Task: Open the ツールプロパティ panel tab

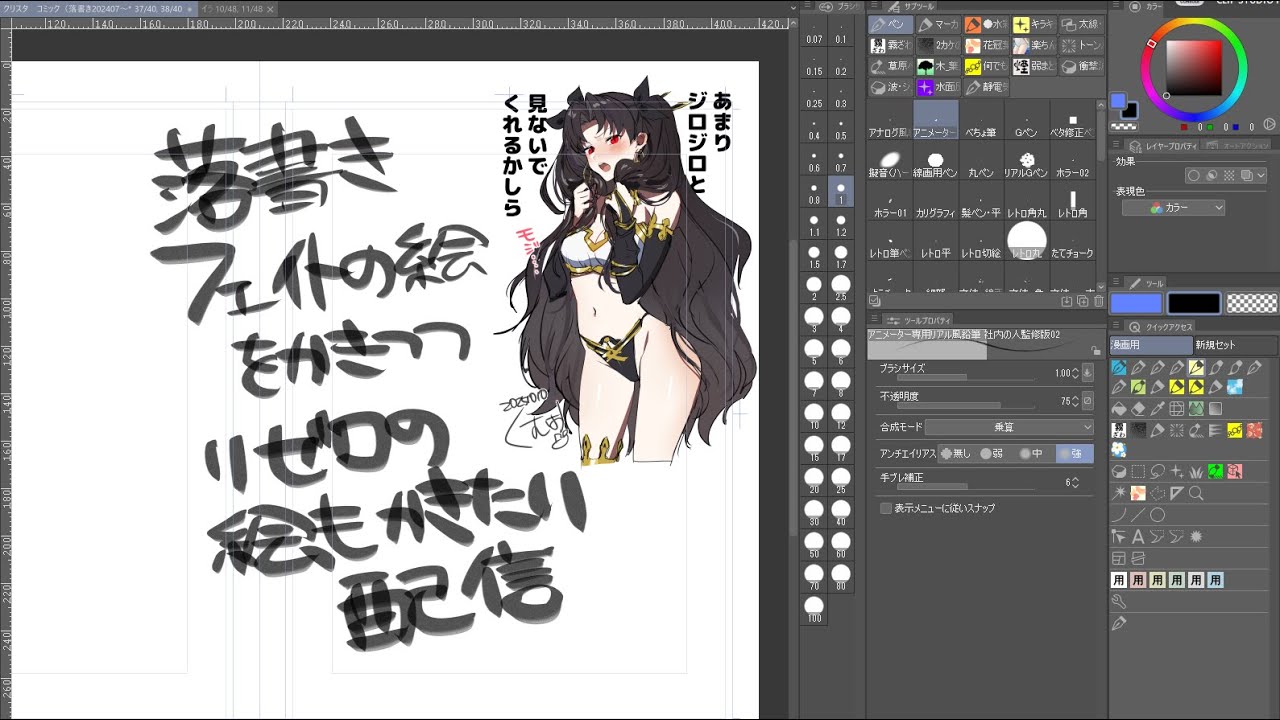Action: coord(918,320)
